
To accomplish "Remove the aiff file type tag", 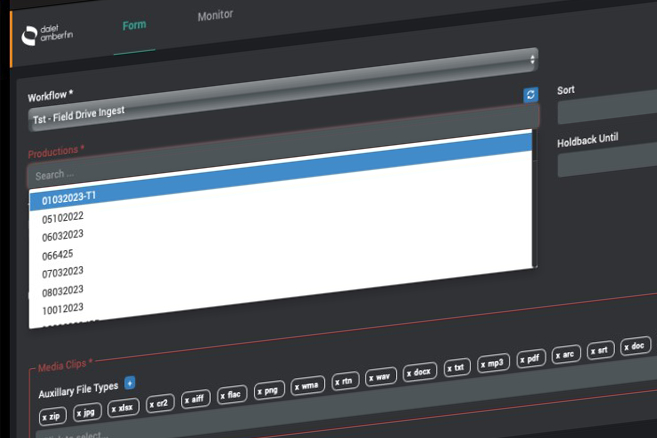I will click(x=187, y=401).
